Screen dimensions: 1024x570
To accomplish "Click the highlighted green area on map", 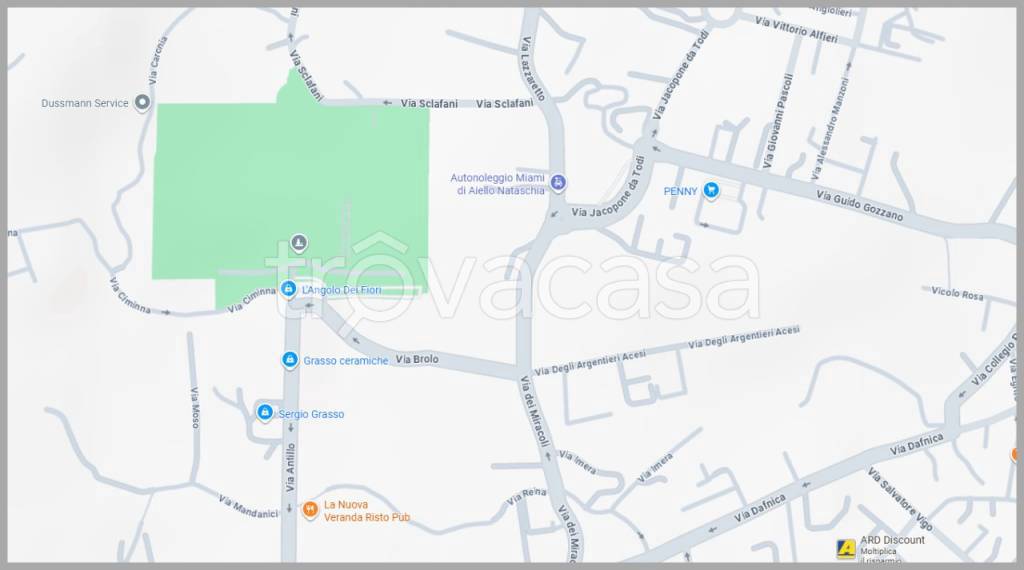I will pyautogui.click(x=290, y=189).
